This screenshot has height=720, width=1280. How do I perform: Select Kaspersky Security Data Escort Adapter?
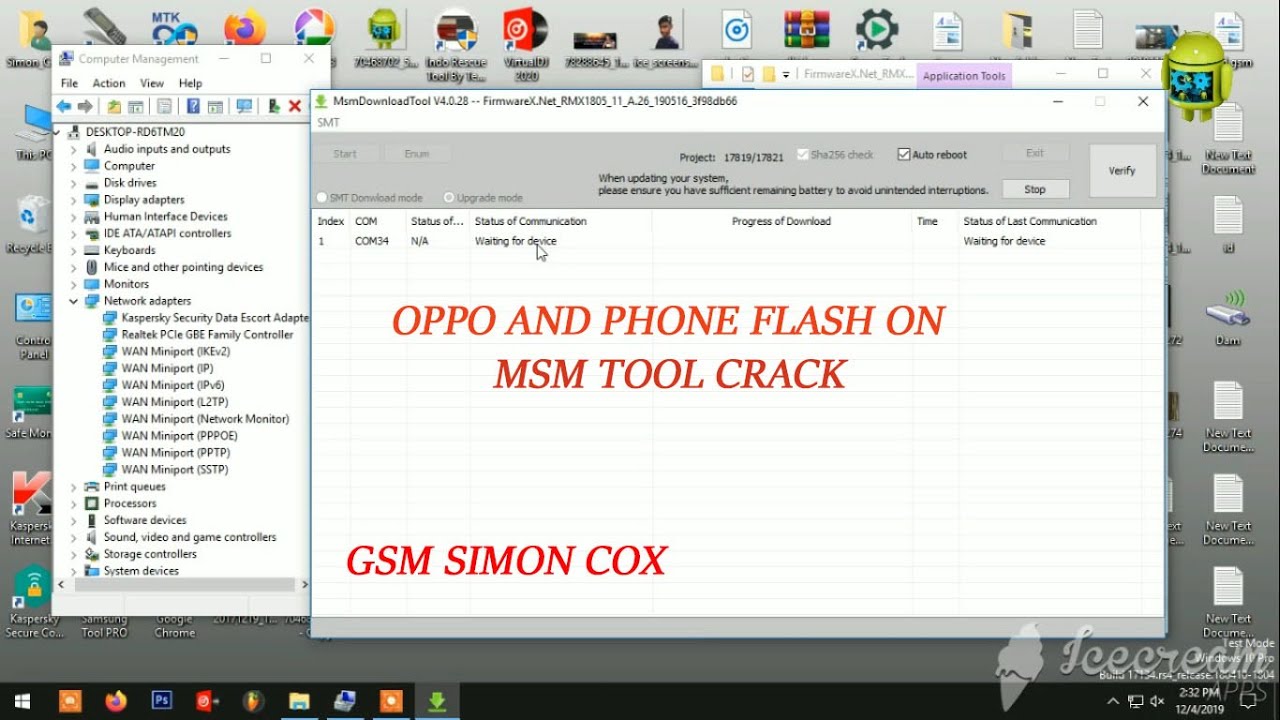click(x=215, y=318)
